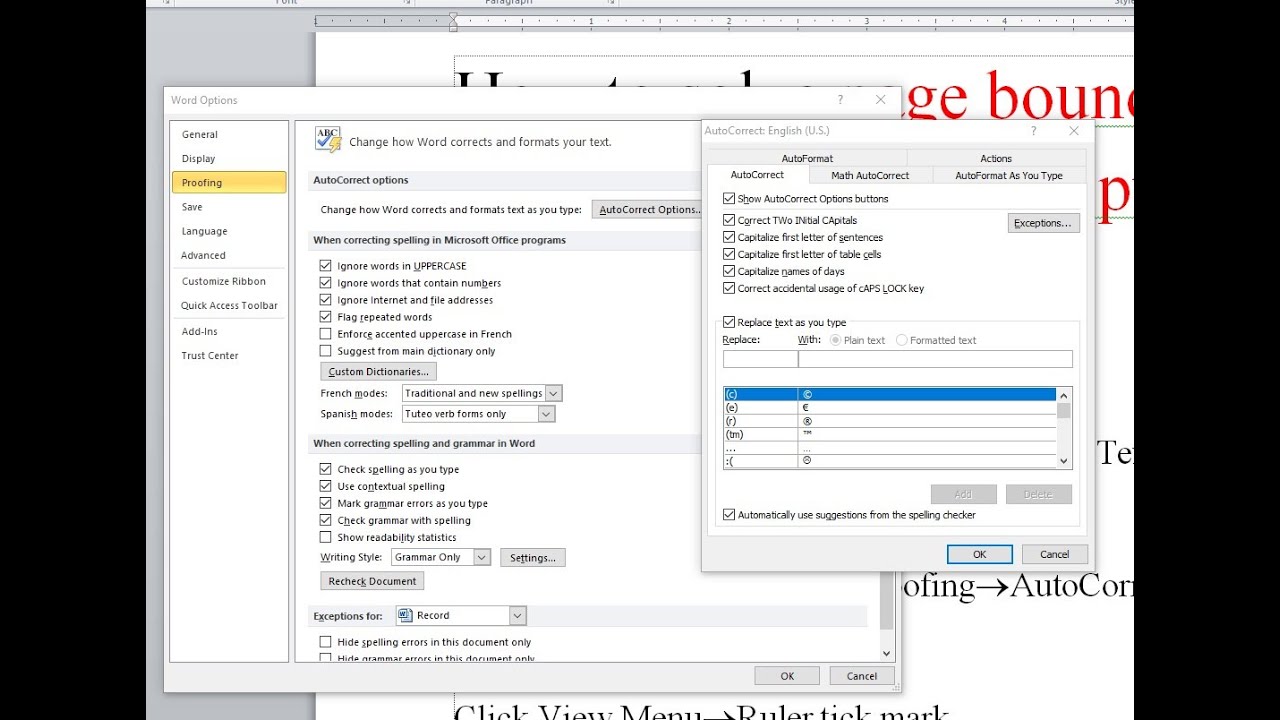
Task: Switch to Actions tab
Action: coord(996,158)
